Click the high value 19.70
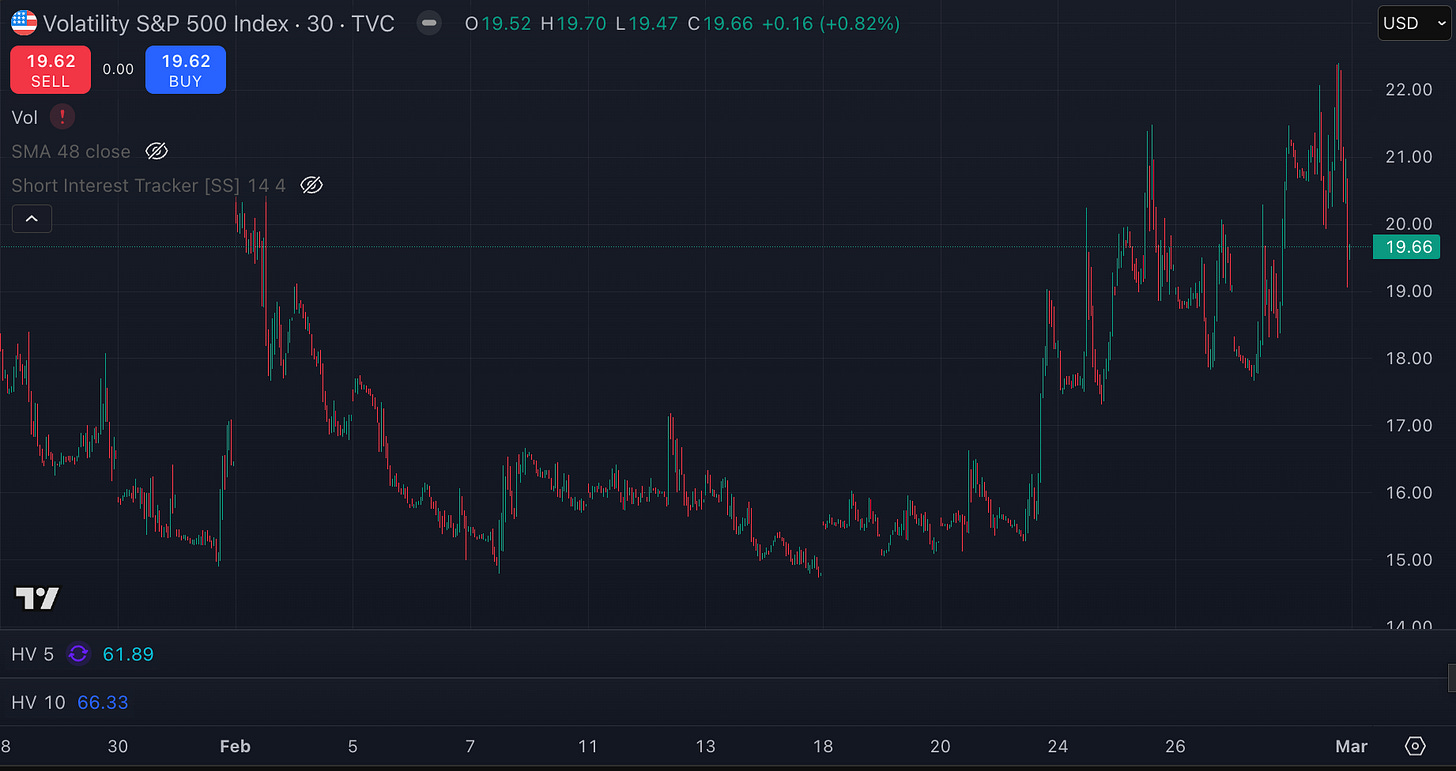Screen dimensions: 1456x771 [581, 23]
